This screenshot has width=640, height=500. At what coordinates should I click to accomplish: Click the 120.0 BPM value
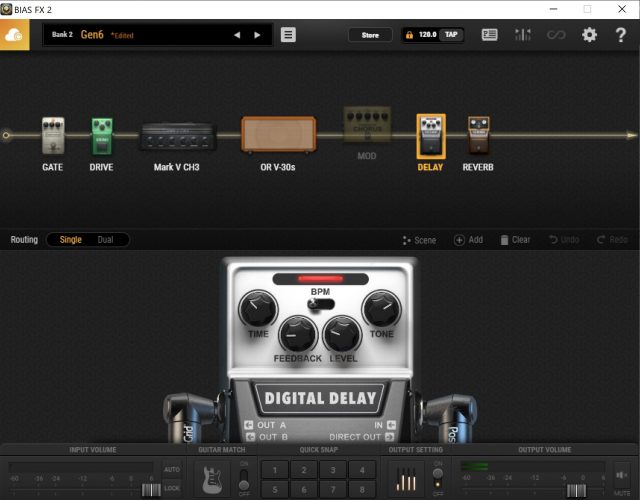click(x=427, y=35)
